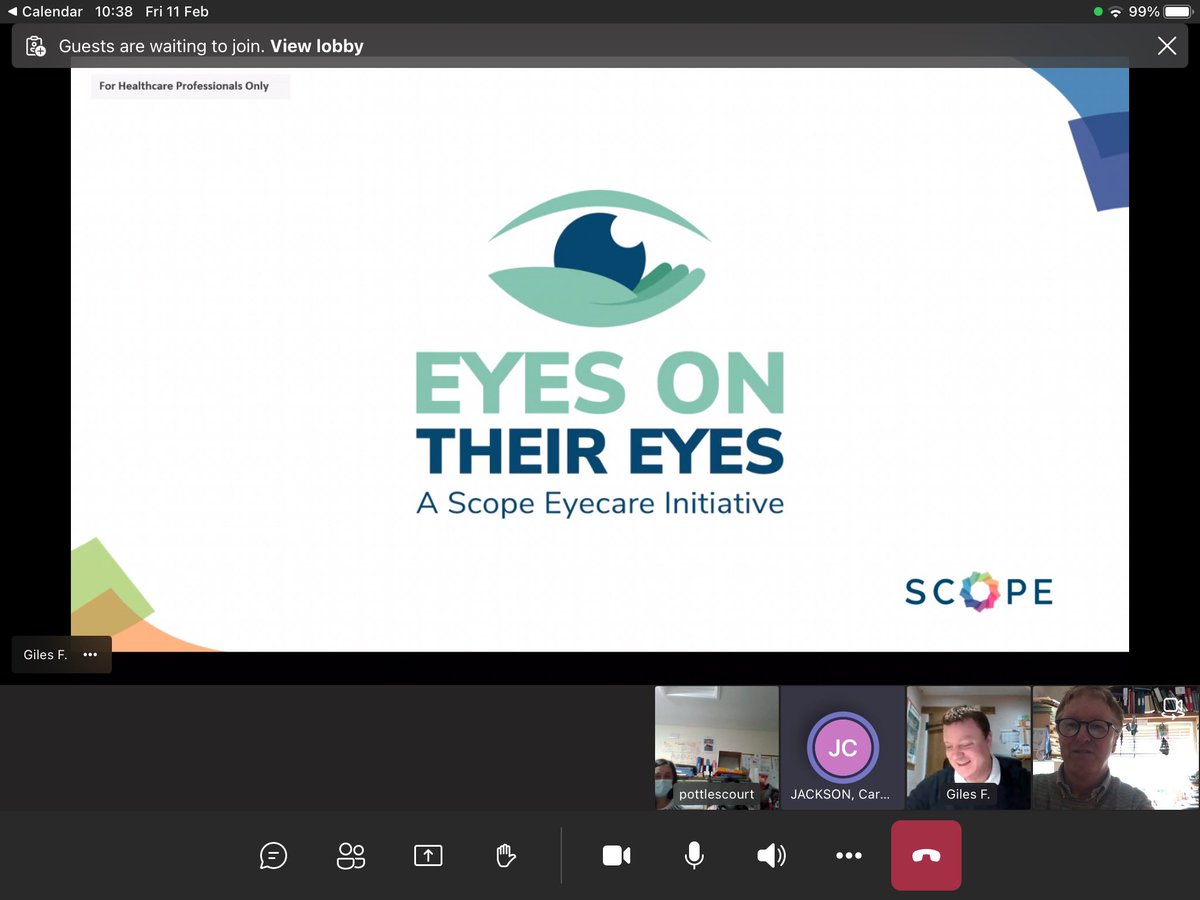Select the pottlescourt video tile
Image resolution: width=1200 pixels, height=900 pixels.
click(x=716, y=748)
